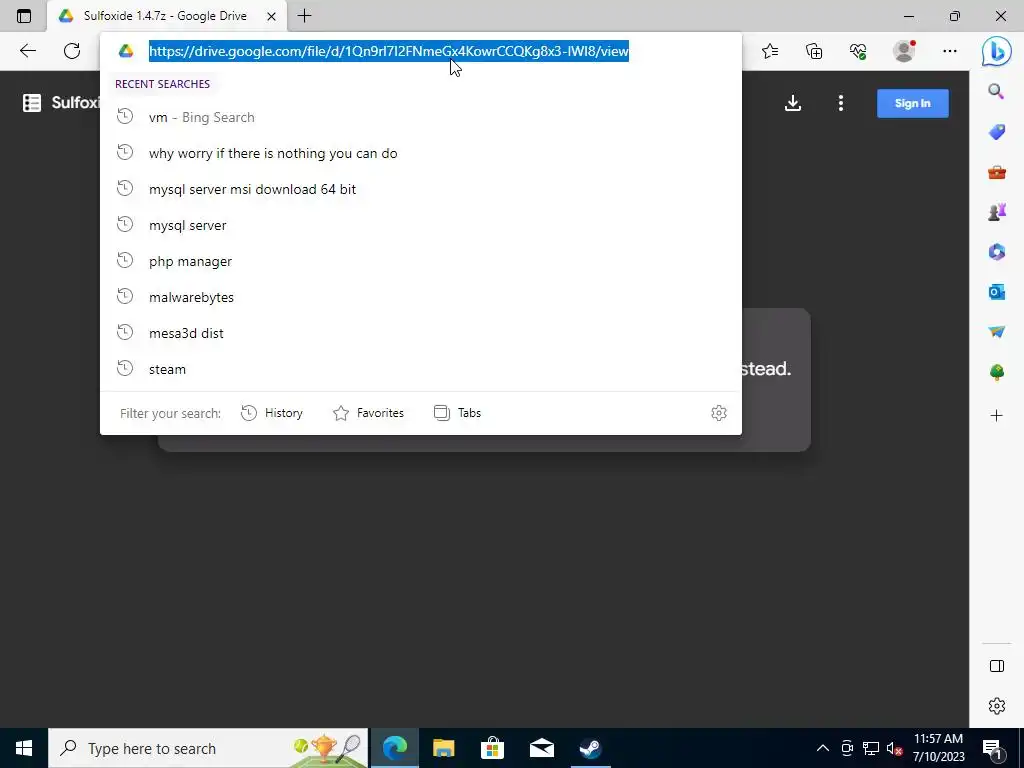Close the Sulfoxide 1.4.7z tab

point(271,16)
